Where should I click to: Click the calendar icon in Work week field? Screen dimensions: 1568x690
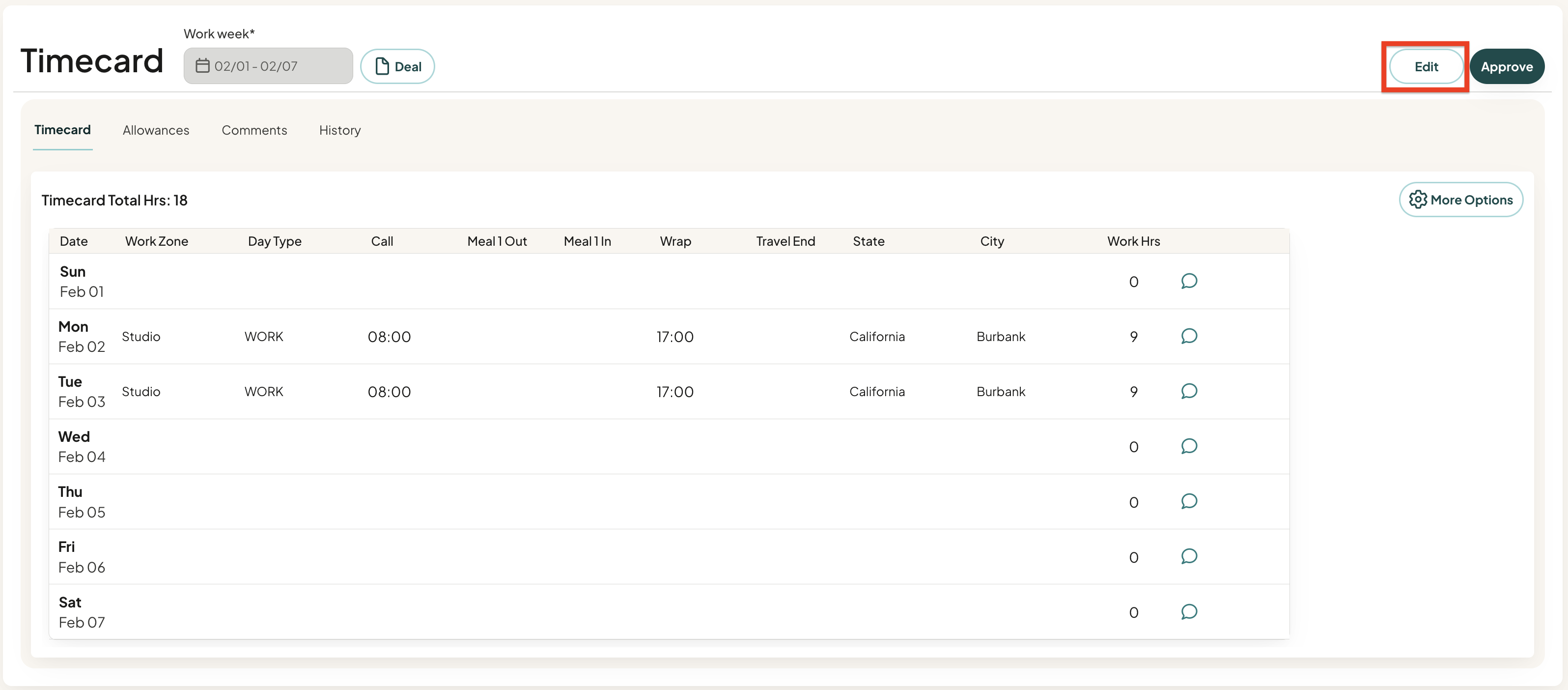(202, 66)
